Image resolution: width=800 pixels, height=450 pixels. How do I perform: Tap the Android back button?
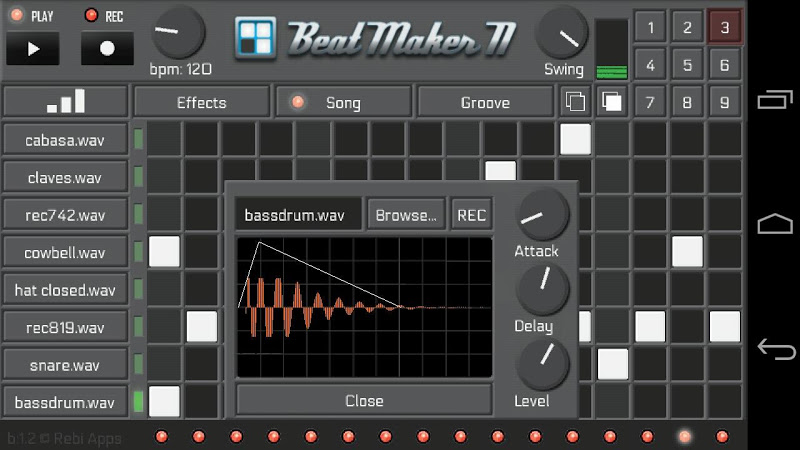point(776,349)
